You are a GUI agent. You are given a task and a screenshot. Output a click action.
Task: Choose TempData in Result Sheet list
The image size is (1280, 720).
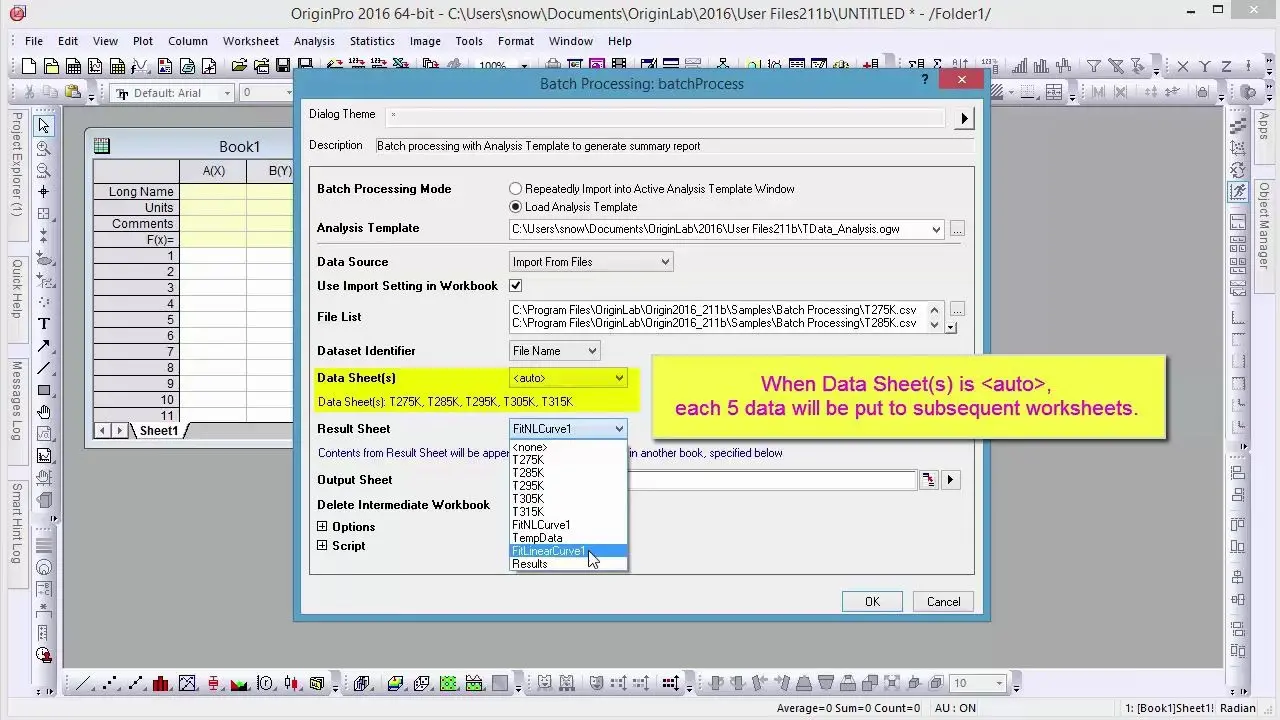[x=568, y=538]
